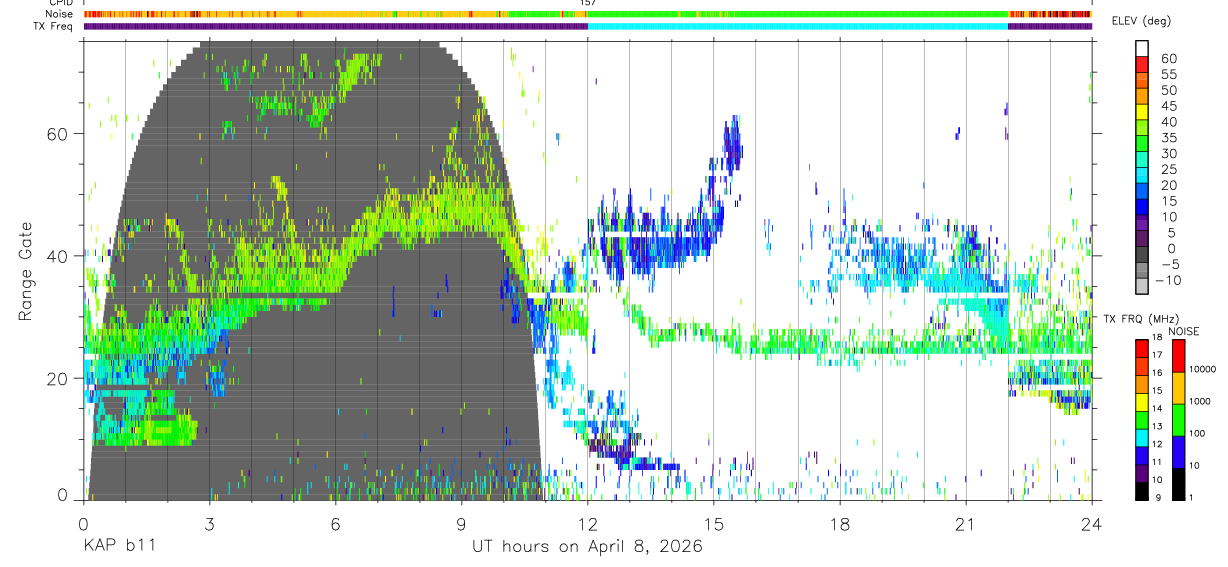Image resolution: width=1228 pixels, height=567 pixels.
Task: Pick the yellow segment of ELEV color bar
Action: [x=1143, y=112]
